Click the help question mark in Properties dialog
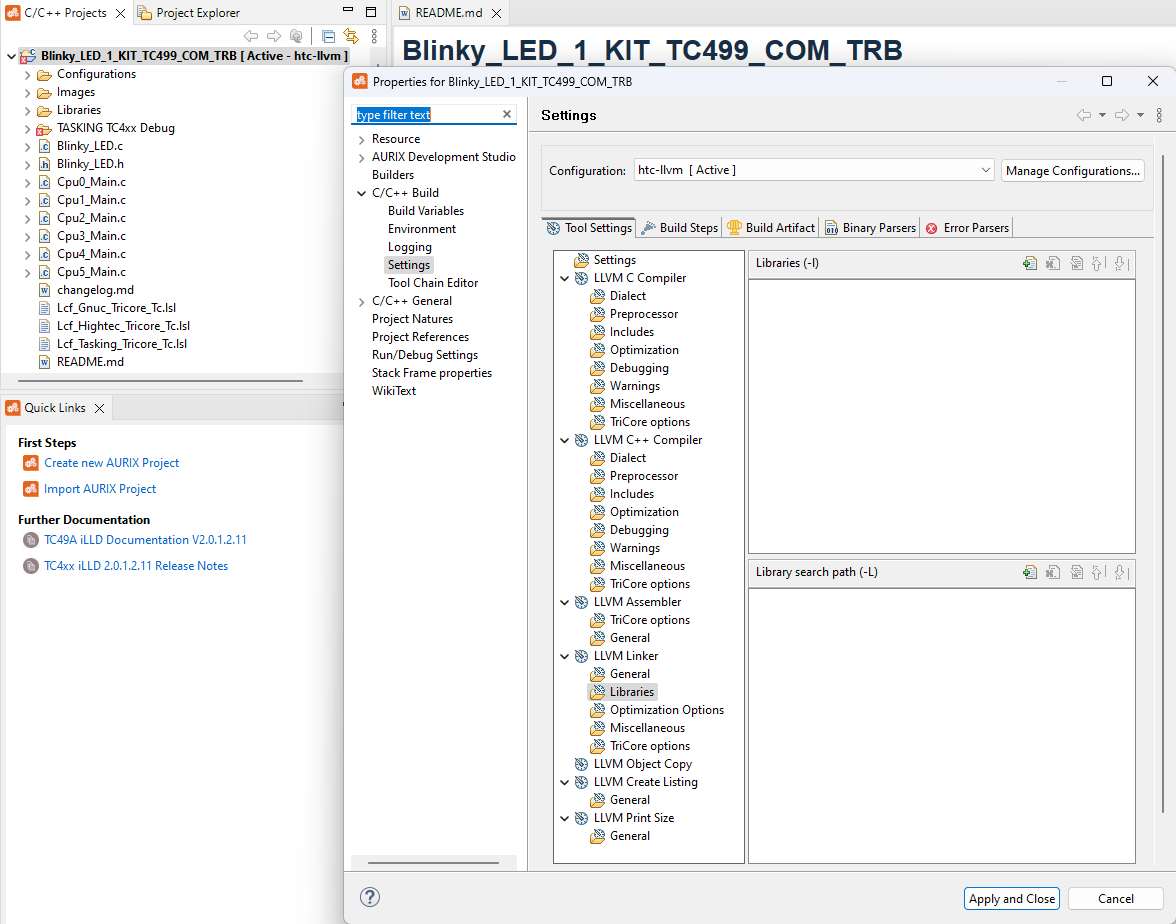The width and height of the screenshot is (1176, 924). pos(370,898)
